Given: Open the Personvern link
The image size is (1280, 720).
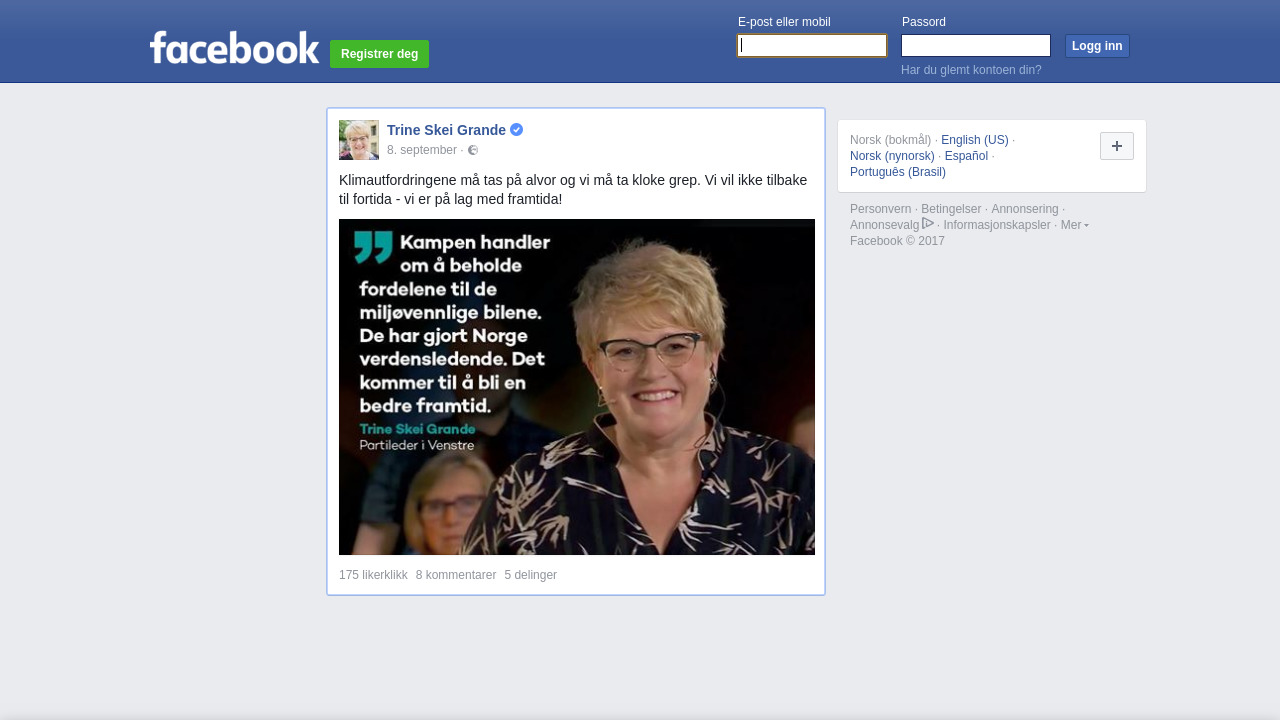Looking at the screenshot, I should pos(880,209).
